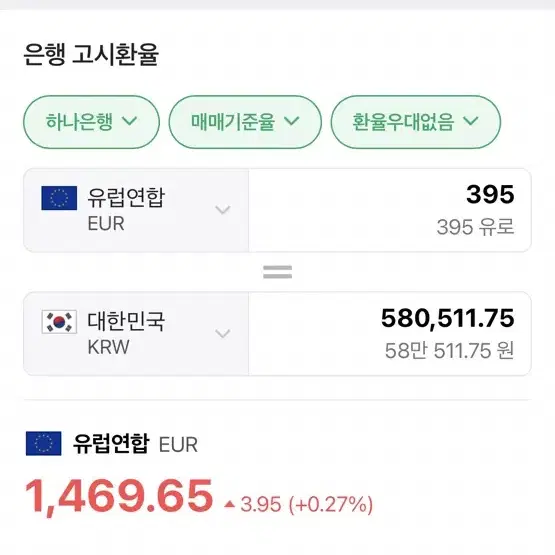Open the 매매기준율 rate type dropdown
555x555 pixels.
tap(245, 122)
